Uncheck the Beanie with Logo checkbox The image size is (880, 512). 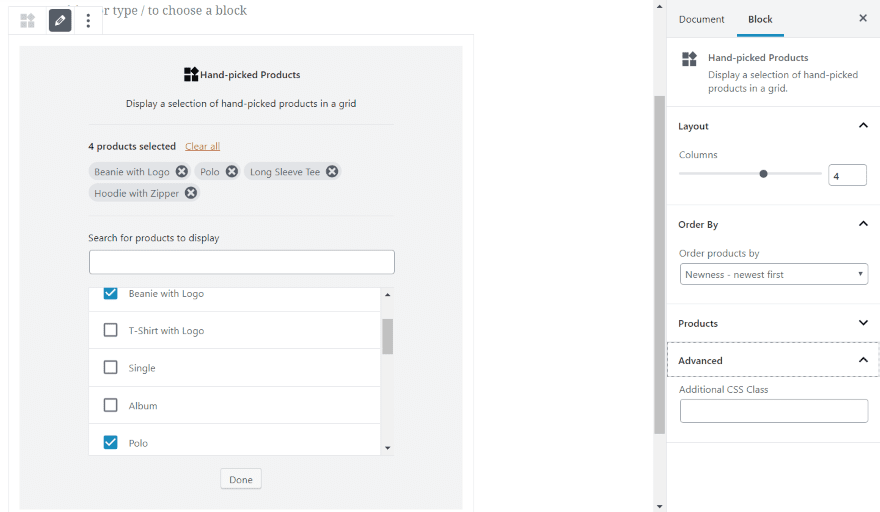pyautogui.click(x=111, y=293)
